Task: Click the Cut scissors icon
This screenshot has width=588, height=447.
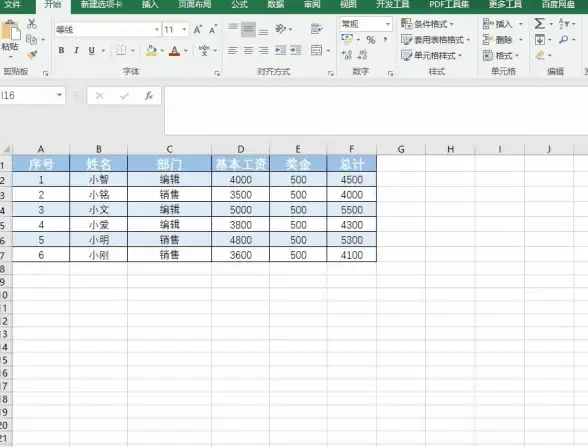Action: (32, 24)
